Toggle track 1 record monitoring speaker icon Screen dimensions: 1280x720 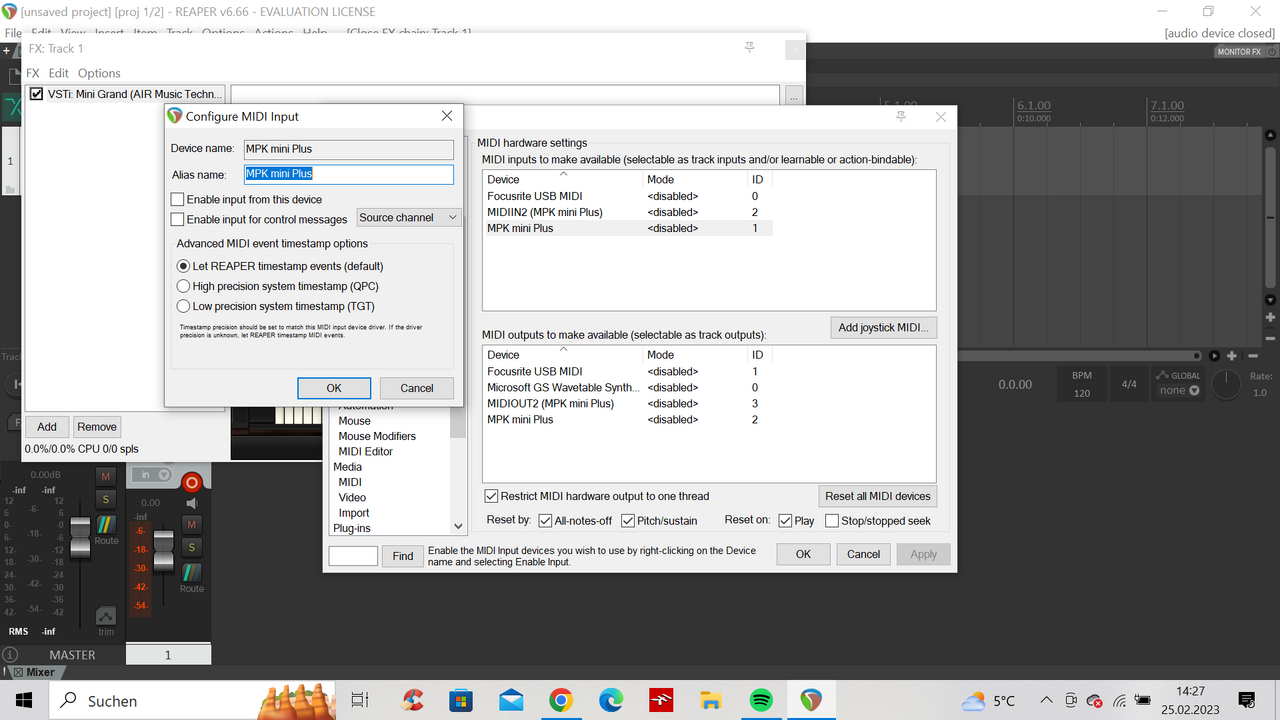pos(193,503)
